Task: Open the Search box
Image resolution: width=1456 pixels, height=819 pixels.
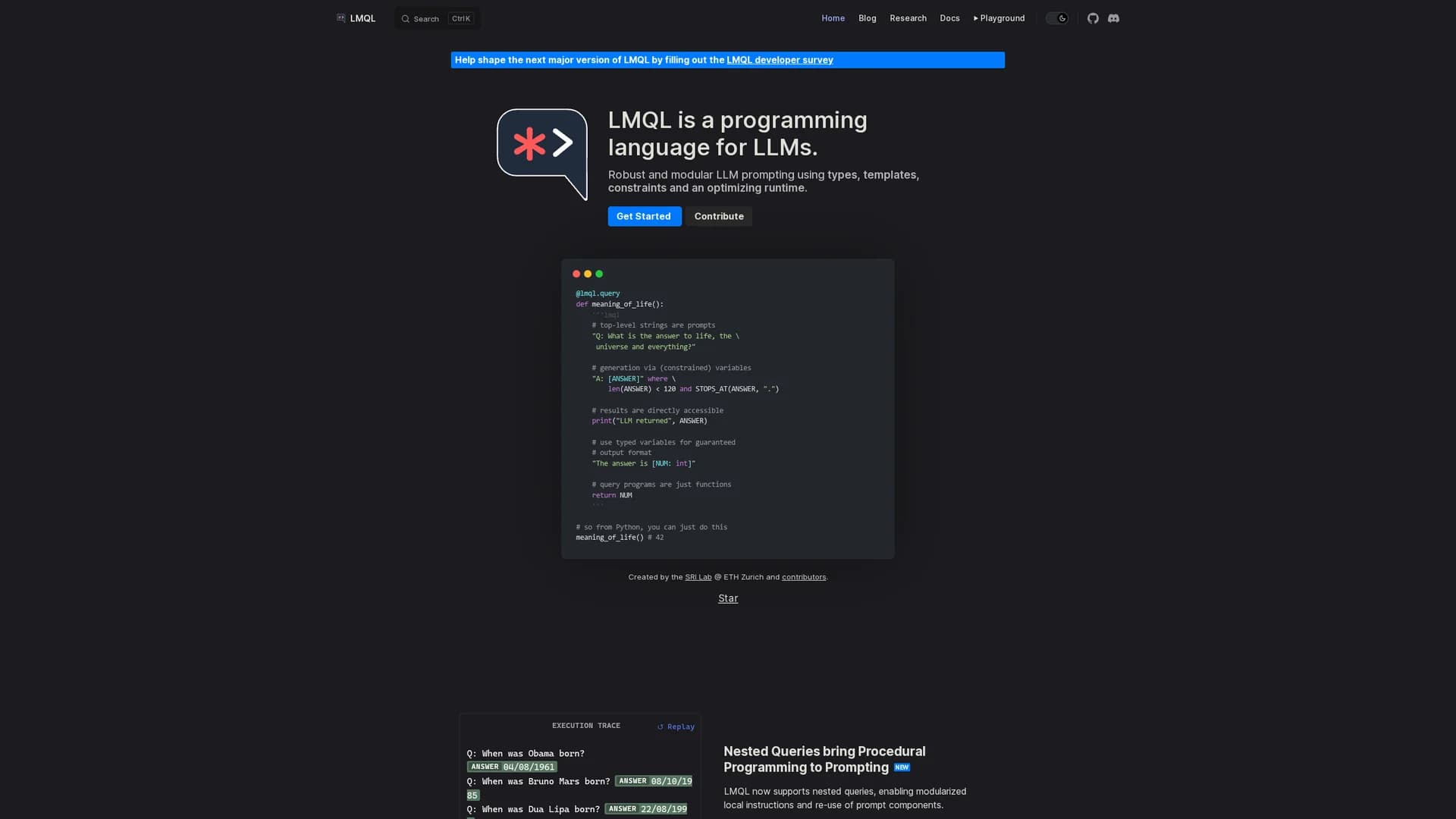Action: [437, 18]
